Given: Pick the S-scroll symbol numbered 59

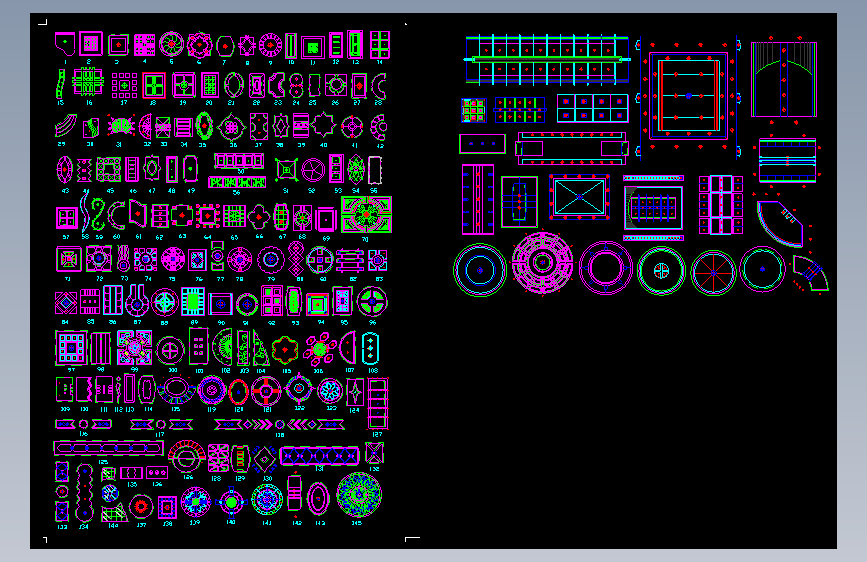Looking at the screenshot, I should (x=98, y=215).
